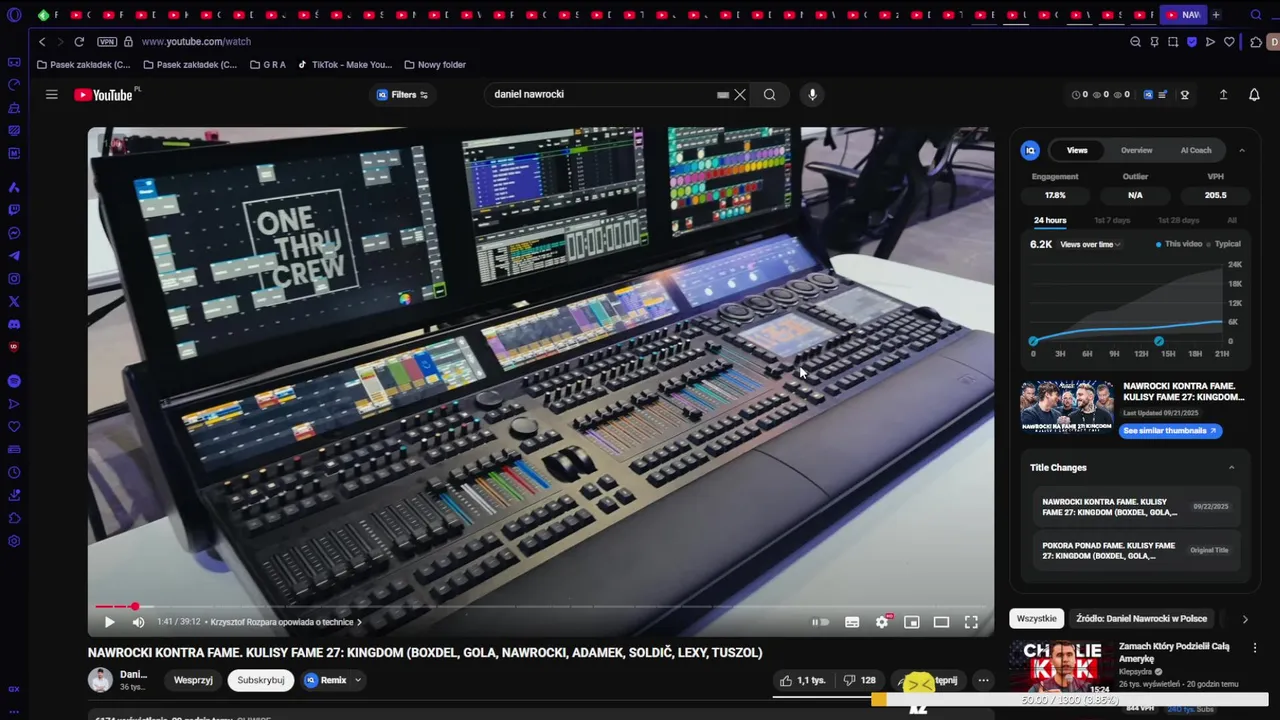Select the Views tab in IQ panel
This screenshot has width=1280, height=720.
tap(1077, 150)
